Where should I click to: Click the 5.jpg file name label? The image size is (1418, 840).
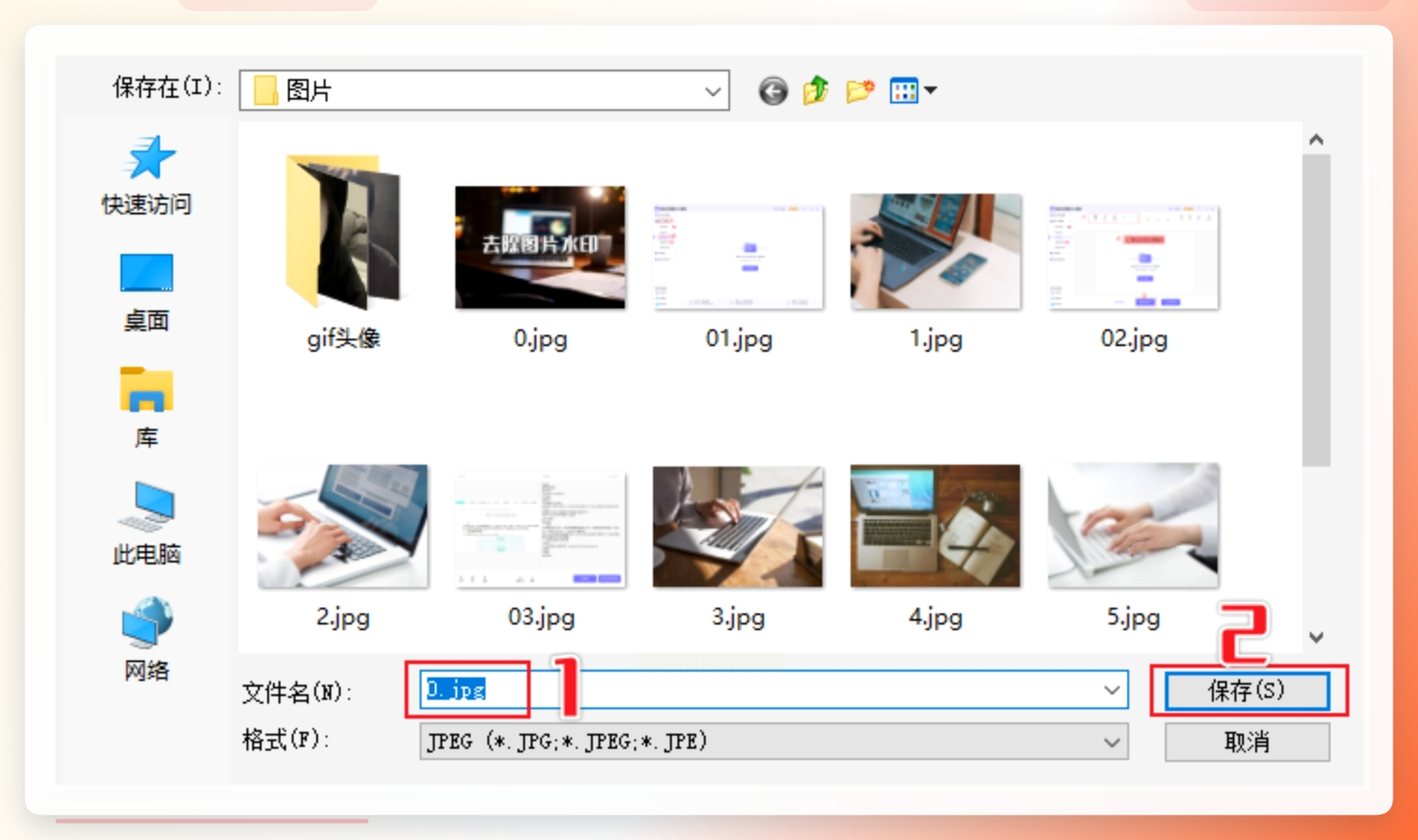point(1133,617)
